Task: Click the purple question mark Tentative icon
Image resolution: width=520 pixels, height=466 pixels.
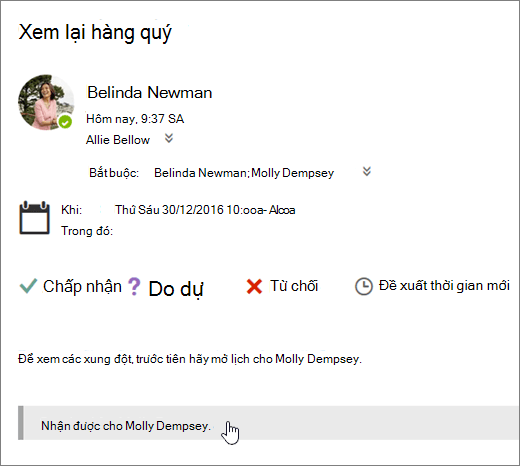Action: tap(134, 287)
